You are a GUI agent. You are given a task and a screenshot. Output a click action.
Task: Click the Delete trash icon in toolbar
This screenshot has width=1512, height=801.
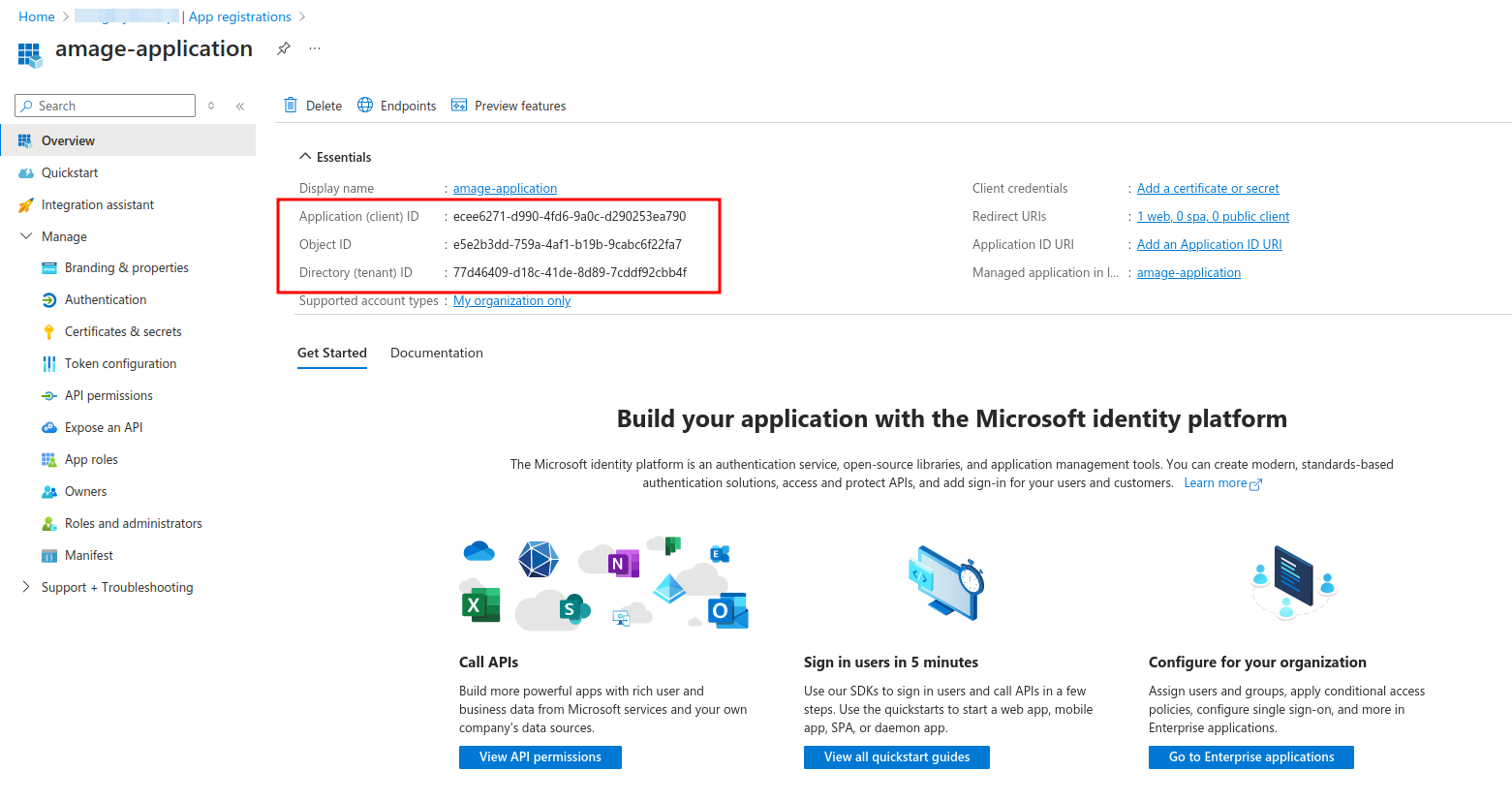coord(291,106)
